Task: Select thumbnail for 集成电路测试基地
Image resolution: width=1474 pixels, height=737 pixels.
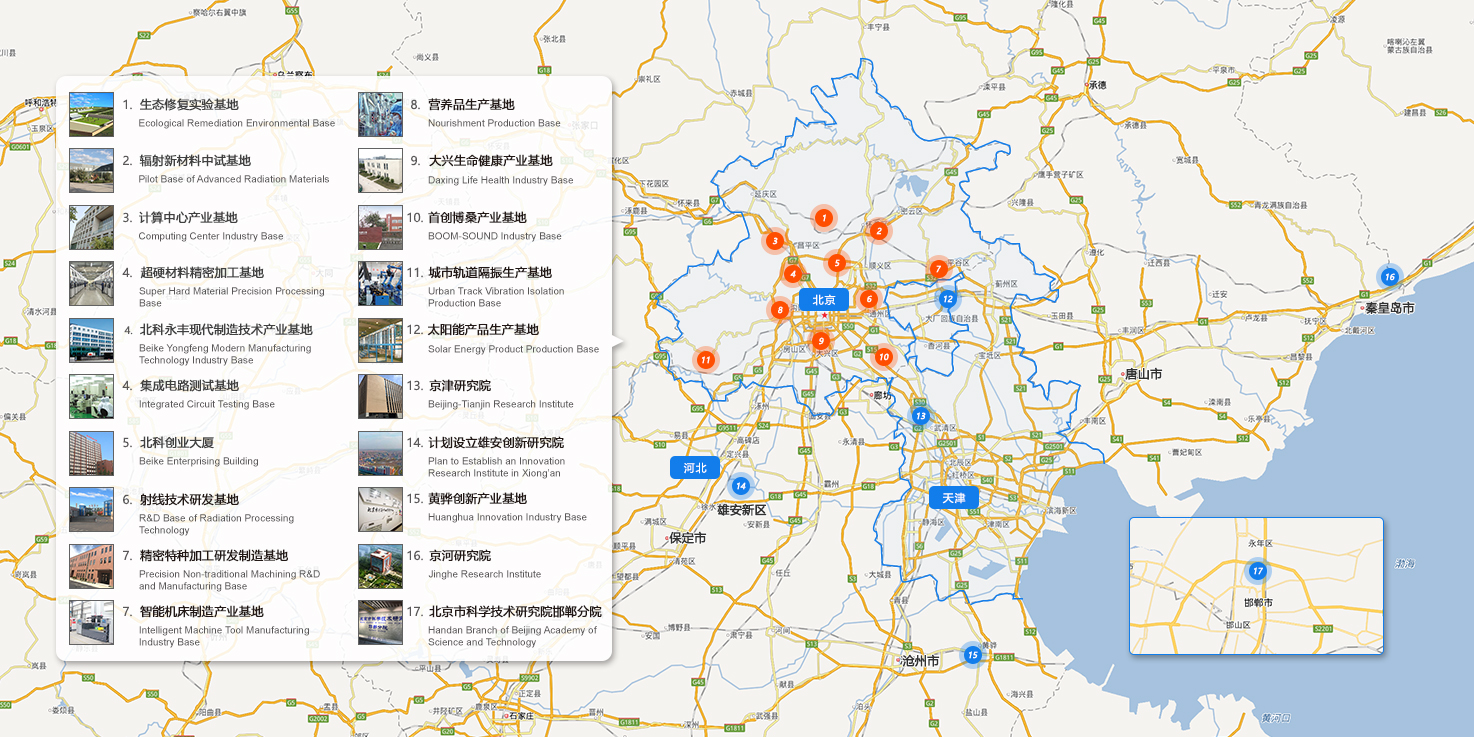Action: 91,397
